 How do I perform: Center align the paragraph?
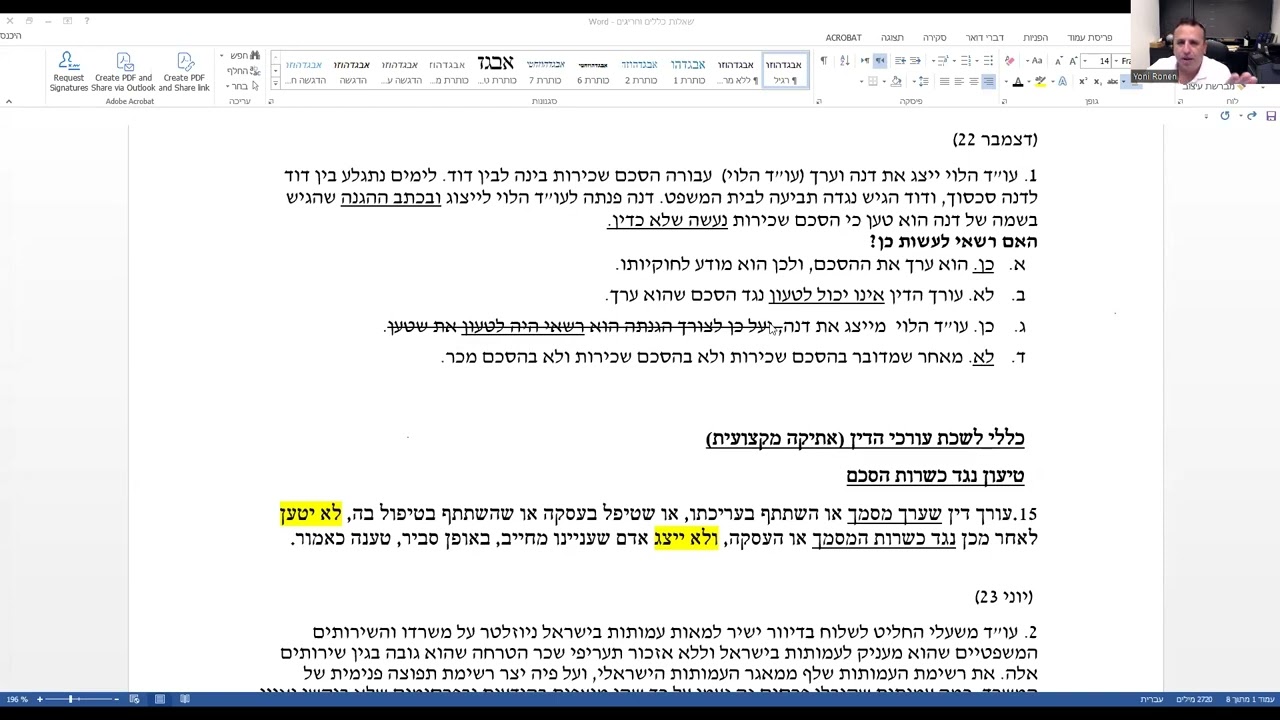click(x=973, y=82)
